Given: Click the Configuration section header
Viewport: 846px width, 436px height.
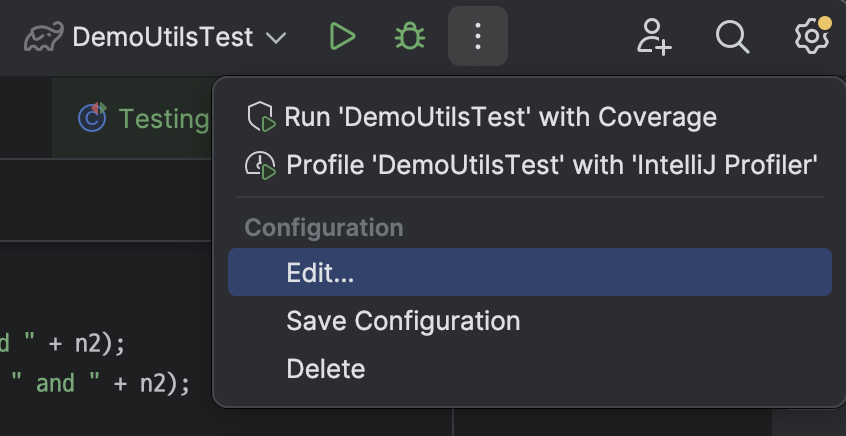Looking at the screenshot, I should (324, 228).
